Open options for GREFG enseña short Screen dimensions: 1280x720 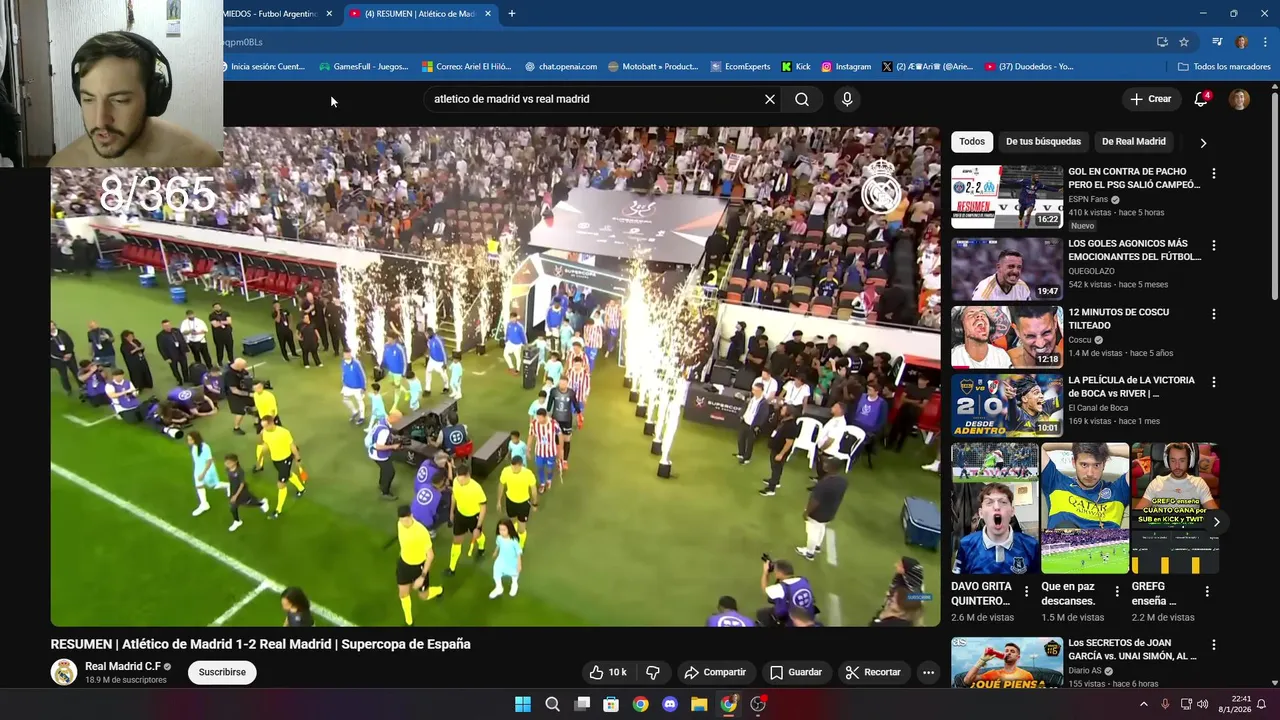coord(1207,591)
